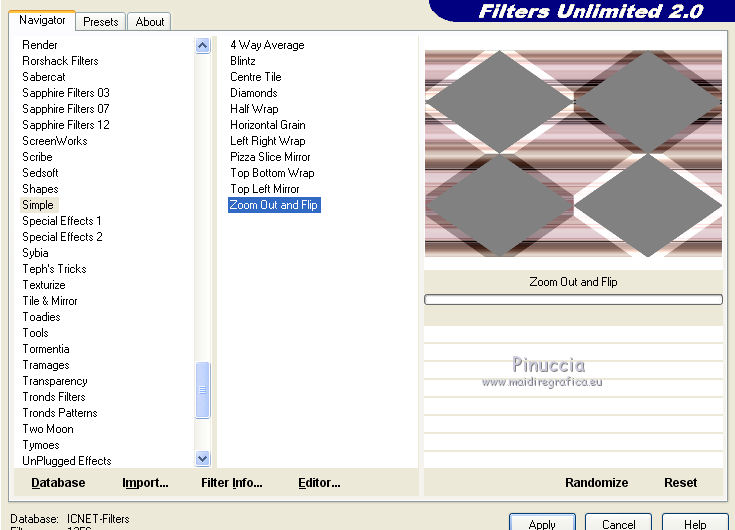Select the Texturize category
The width and height of the screenshot is (735, 530).
tap(44, 285)
